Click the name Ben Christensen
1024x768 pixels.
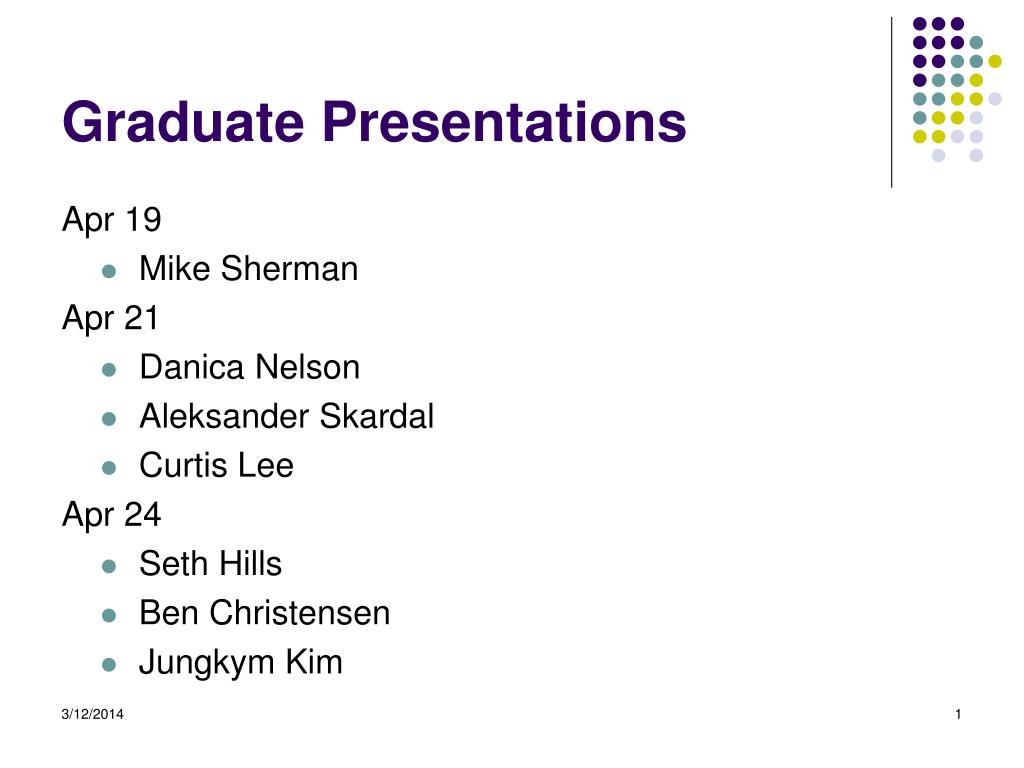[x=265, y=613]
